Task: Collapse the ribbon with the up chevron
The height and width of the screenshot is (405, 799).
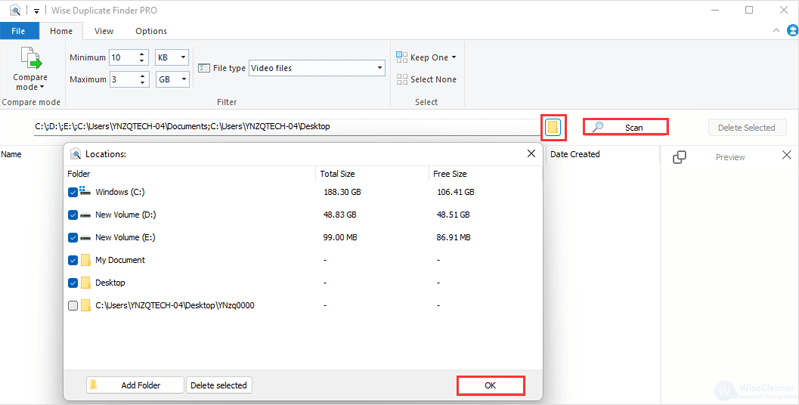Action: click(x=776, y=31)
